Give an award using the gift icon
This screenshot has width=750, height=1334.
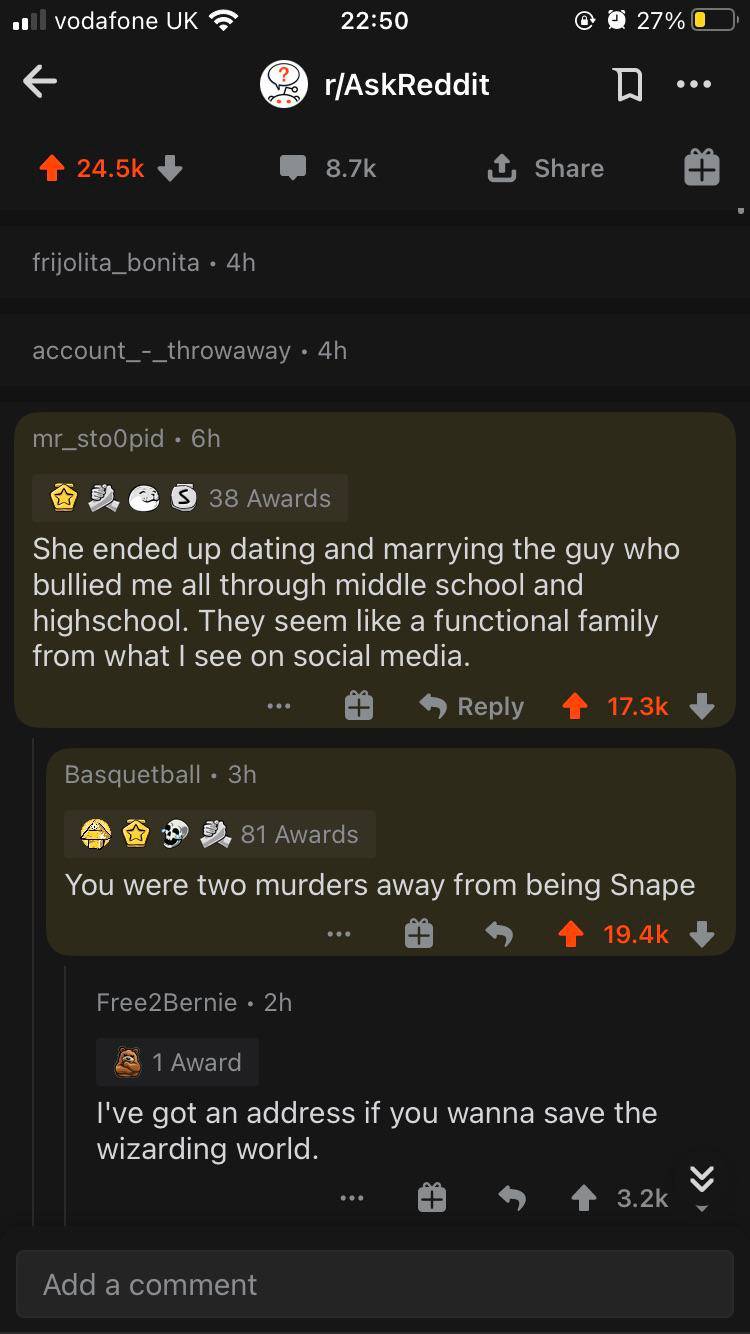[x=701, y=168]
